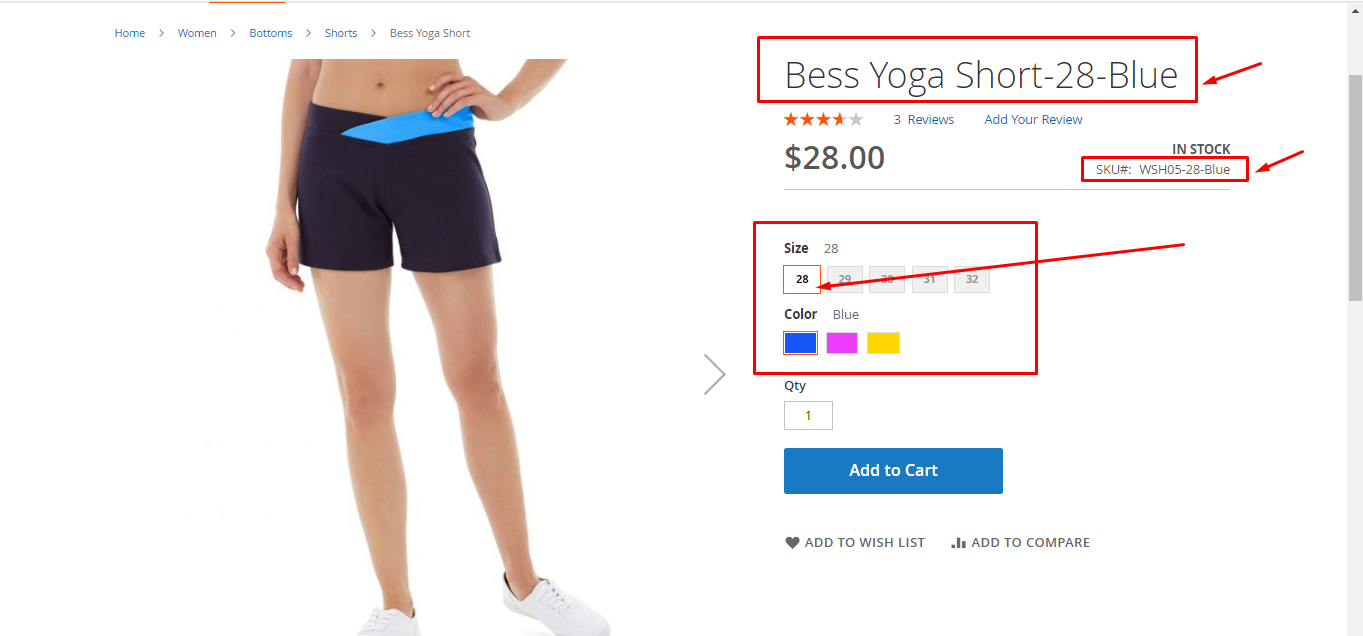Click the Add to Cart button

click(893, 471)
